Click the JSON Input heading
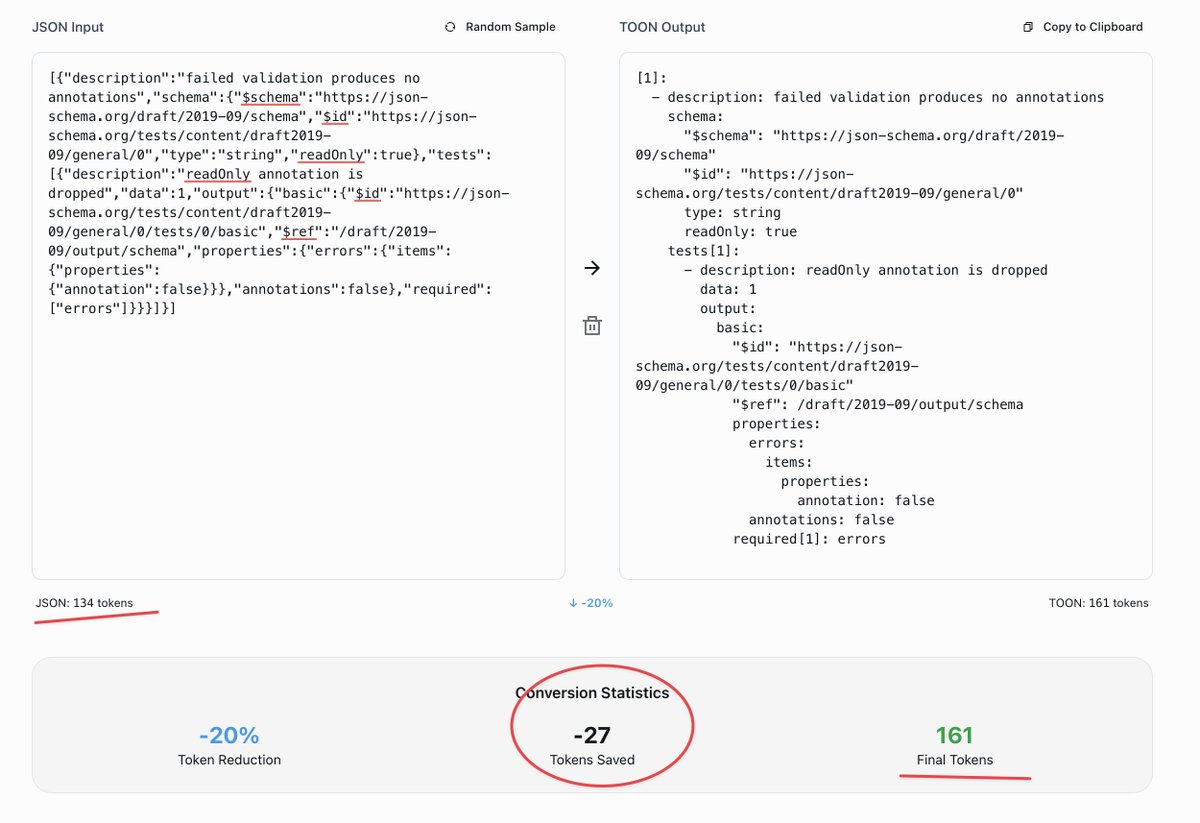Viewport: 1200px width, 823px height. (69, 27)
